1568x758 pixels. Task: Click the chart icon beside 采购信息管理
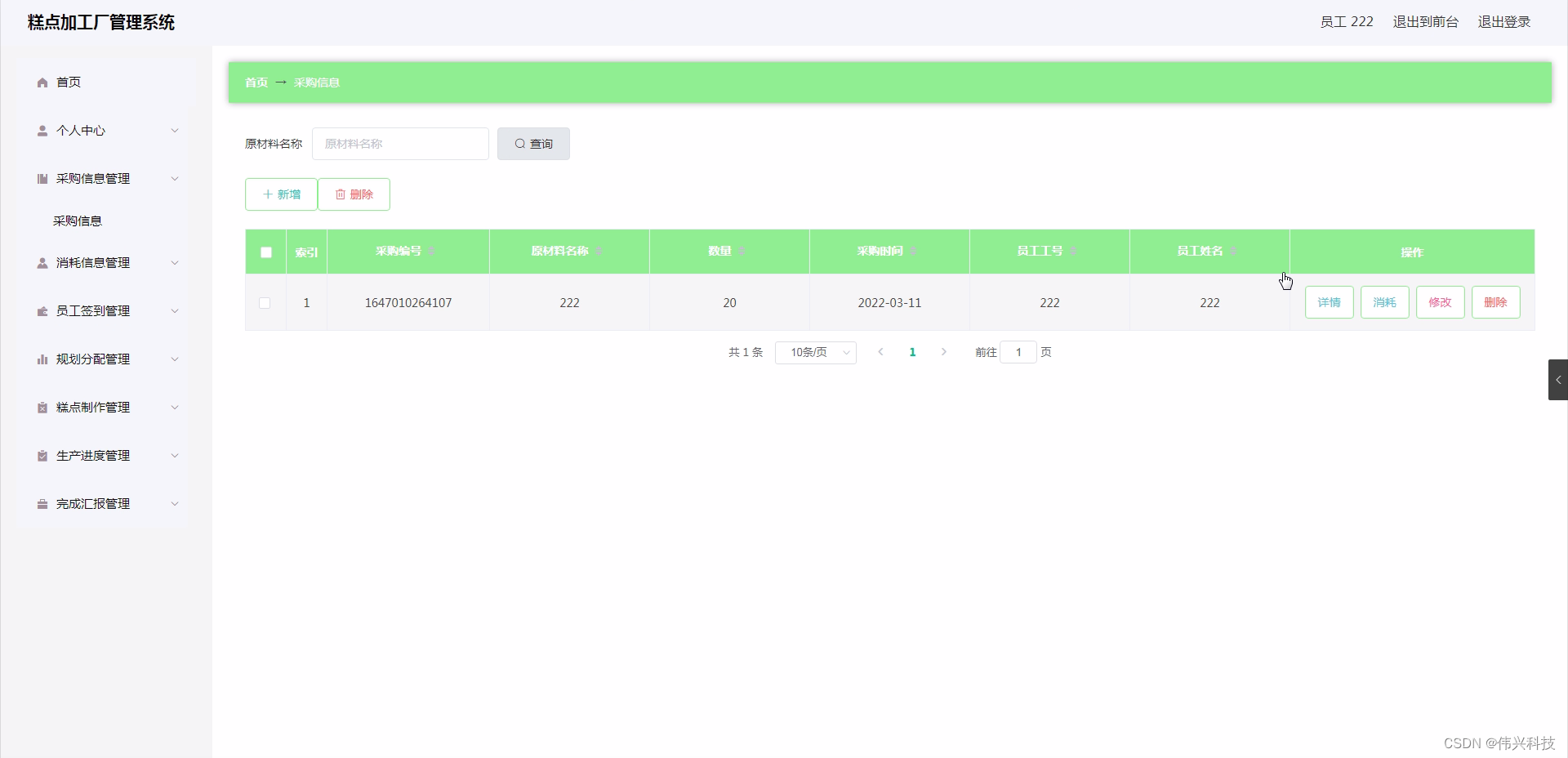tap(41, 179)
